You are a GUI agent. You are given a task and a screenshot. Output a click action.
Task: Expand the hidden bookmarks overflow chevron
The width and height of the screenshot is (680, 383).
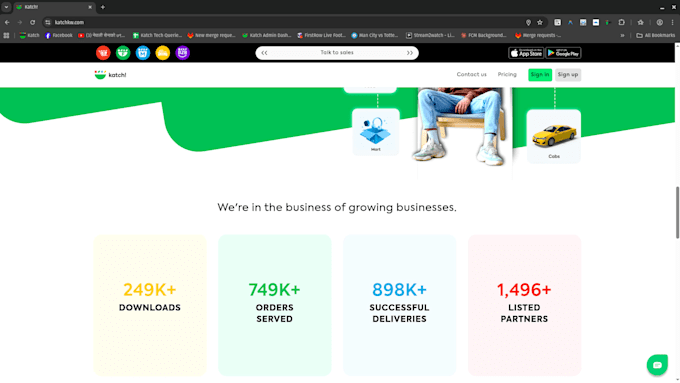[x=622, y=36]
